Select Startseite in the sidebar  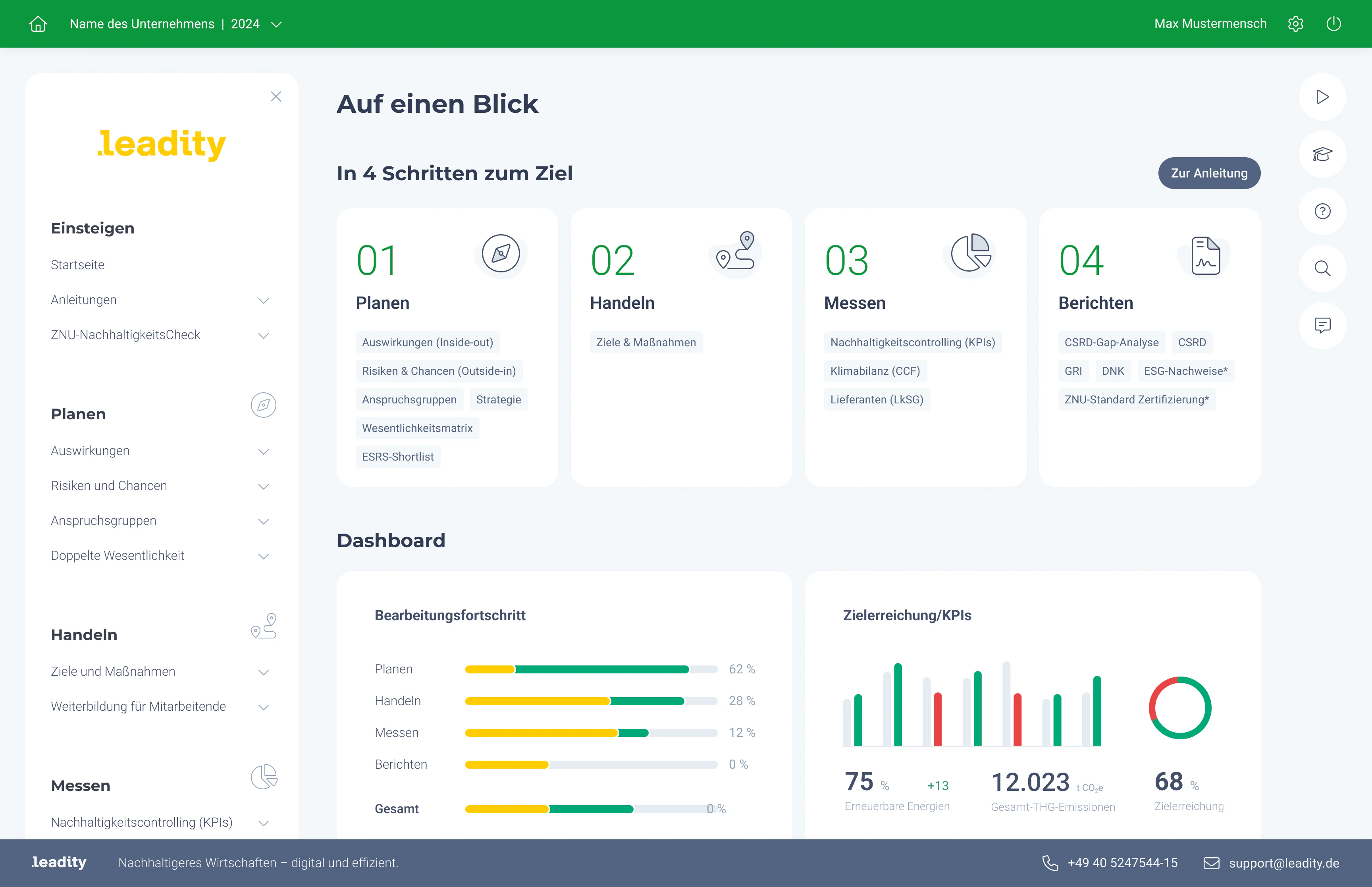point(77,264)
